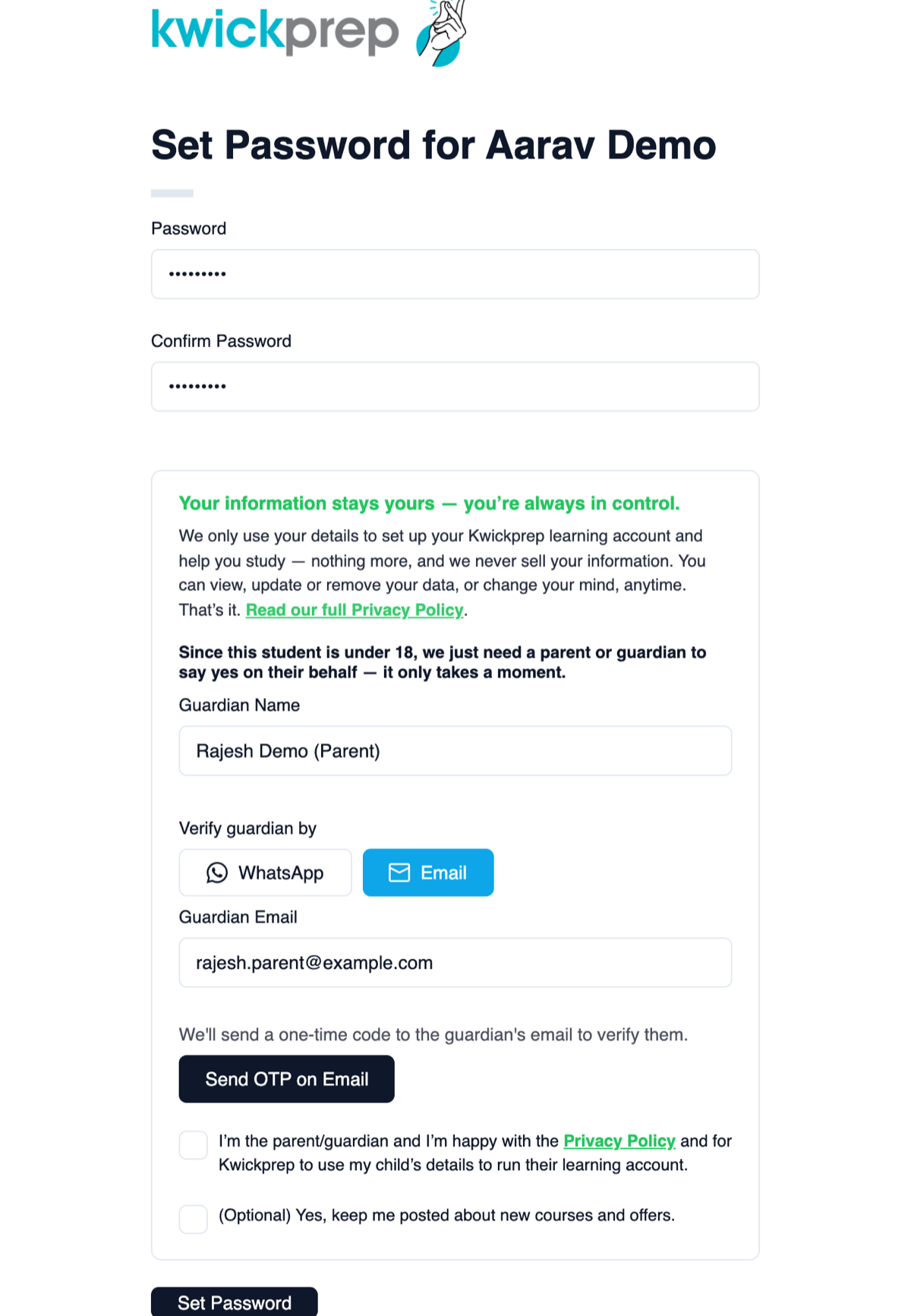Enable optional new courses and offers checkbox
Screen dimensions: 911x1316
[x=194, y=1219]
